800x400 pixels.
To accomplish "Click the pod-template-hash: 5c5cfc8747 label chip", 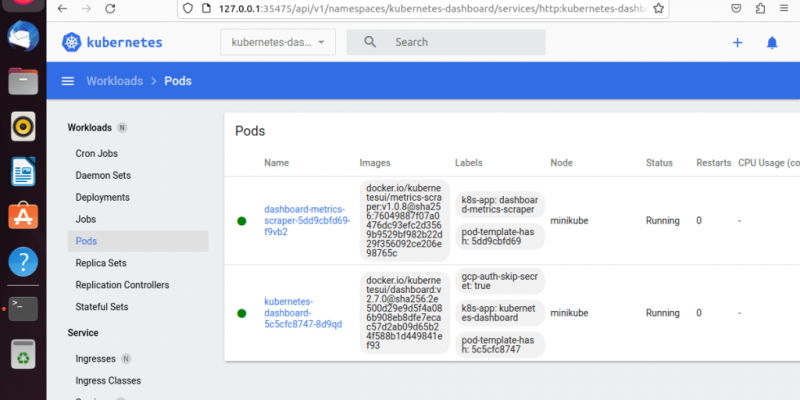I will pyautogui.click(x=500, y=345).
